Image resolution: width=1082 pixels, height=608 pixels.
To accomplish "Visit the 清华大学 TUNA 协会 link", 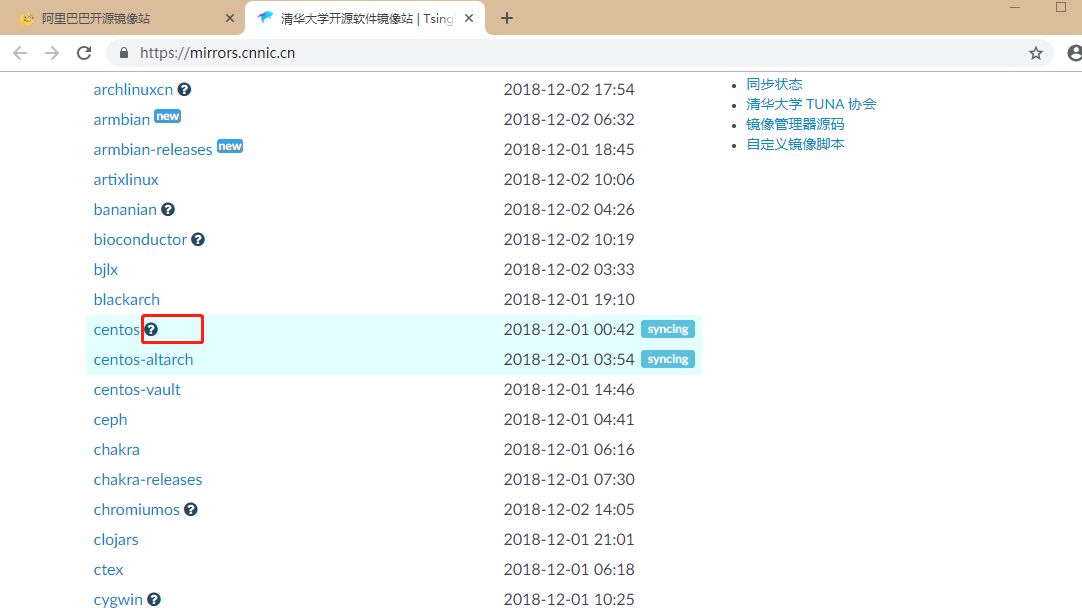I will pos(811,104).
